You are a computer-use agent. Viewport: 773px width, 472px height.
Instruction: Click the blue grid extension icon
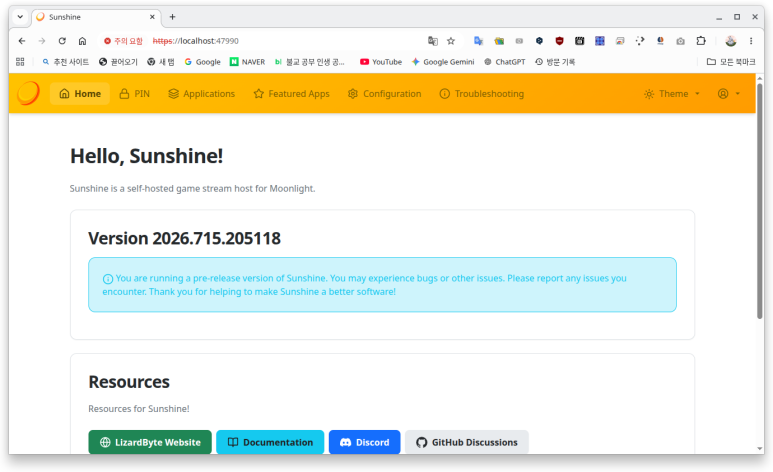click(599, 41)
